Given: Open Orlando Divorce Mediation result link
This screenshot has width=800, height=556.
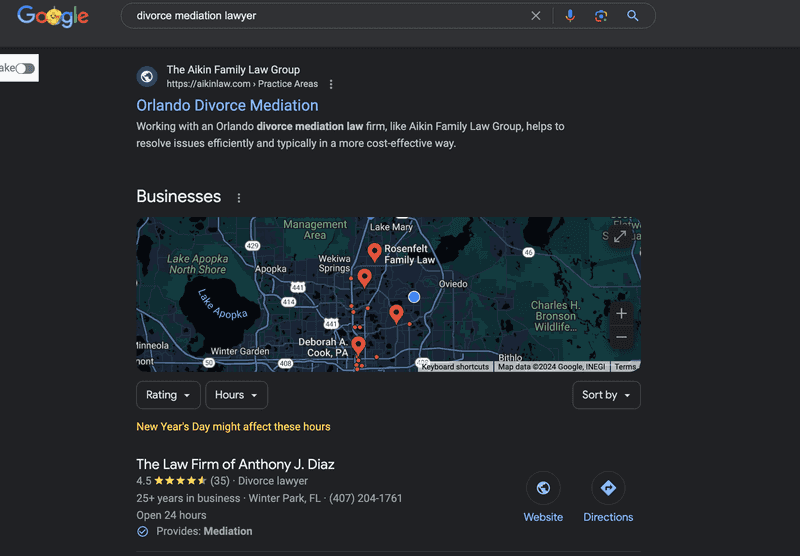Looking at the screenshot, I should [x=227, y=105].
